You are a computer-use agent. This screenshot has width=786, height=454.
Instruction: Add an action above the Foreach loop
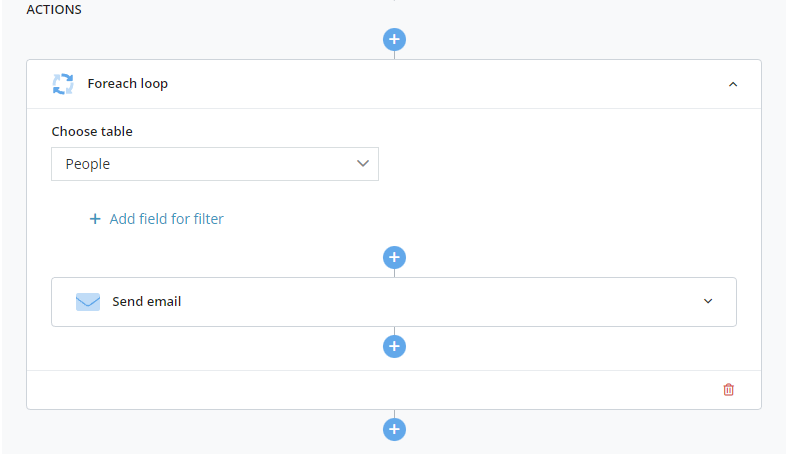pyautogui.click(x=395, y=40)
